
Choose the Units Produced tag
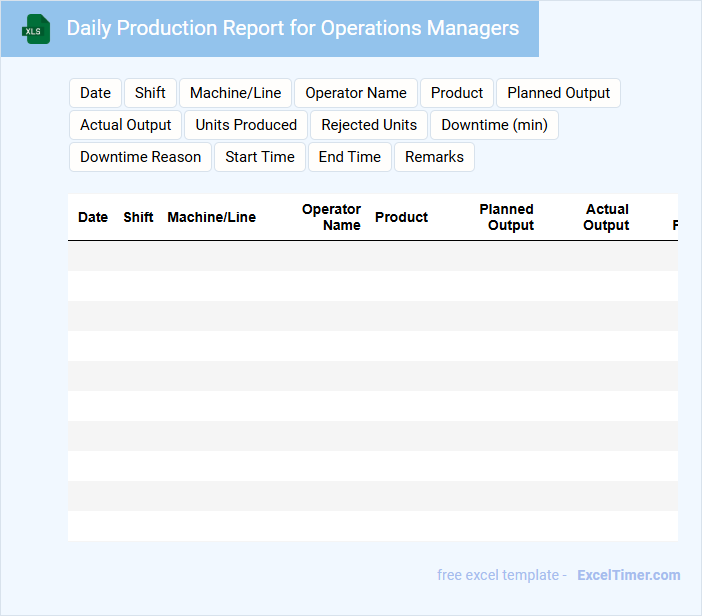[246, 125]
